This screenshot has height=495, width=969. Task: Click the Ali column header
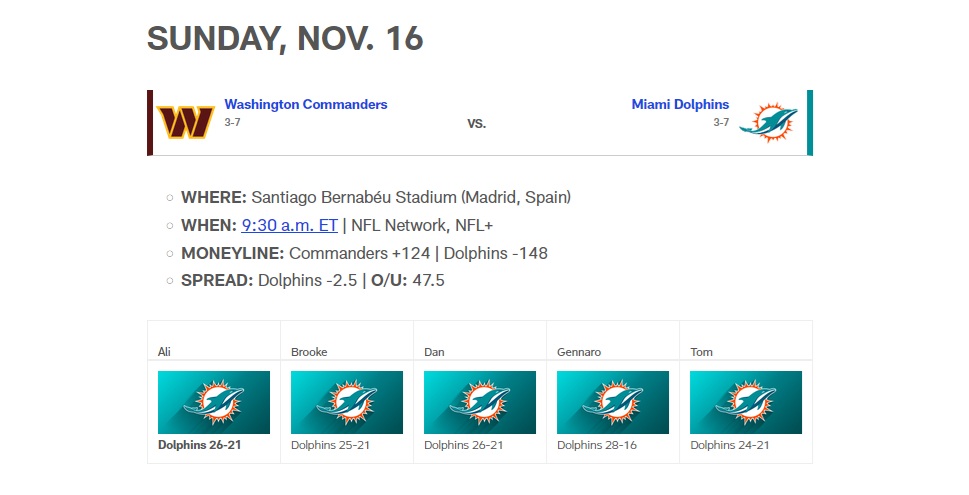tap(165, 352)
